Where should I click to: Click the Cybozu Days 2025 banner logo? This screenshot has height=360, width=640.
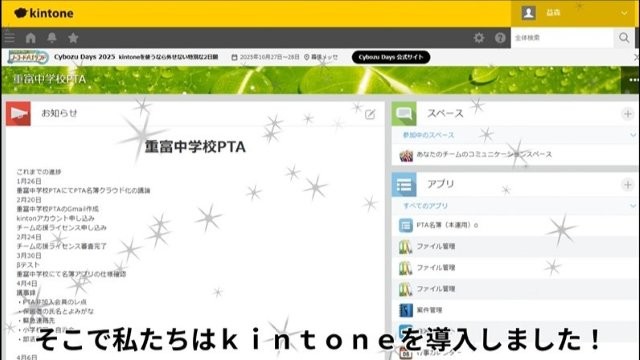pos(28,57)
